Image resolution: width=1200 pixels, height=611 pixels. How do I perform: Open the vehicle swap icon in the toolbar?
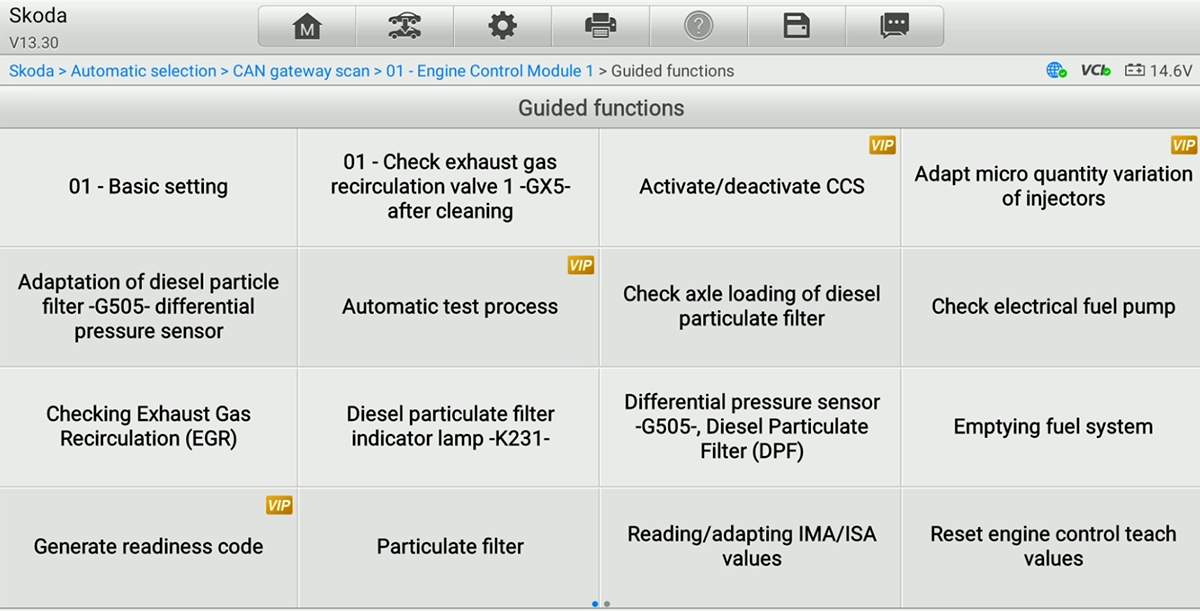tap(404, 26)
